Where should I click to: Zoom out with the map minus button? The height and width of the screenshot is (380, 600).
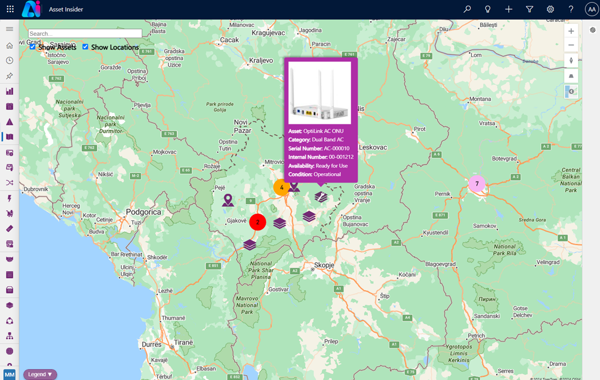(571, 45)
